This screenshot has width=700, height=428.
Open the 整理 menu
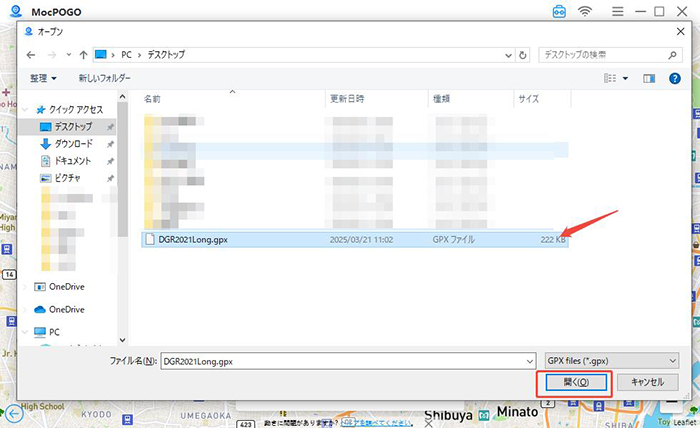(43, 78)
